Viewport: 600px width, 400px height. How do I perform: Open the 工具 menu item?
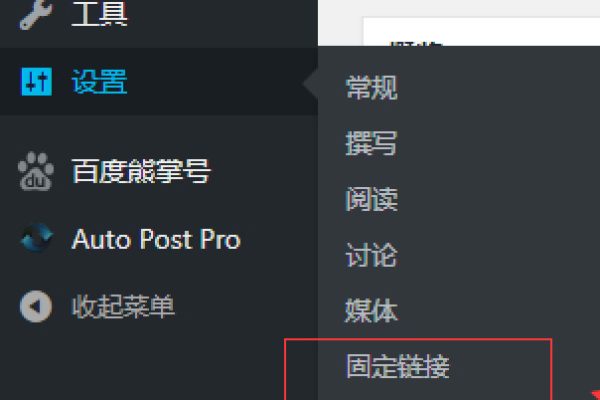point(99,14)
